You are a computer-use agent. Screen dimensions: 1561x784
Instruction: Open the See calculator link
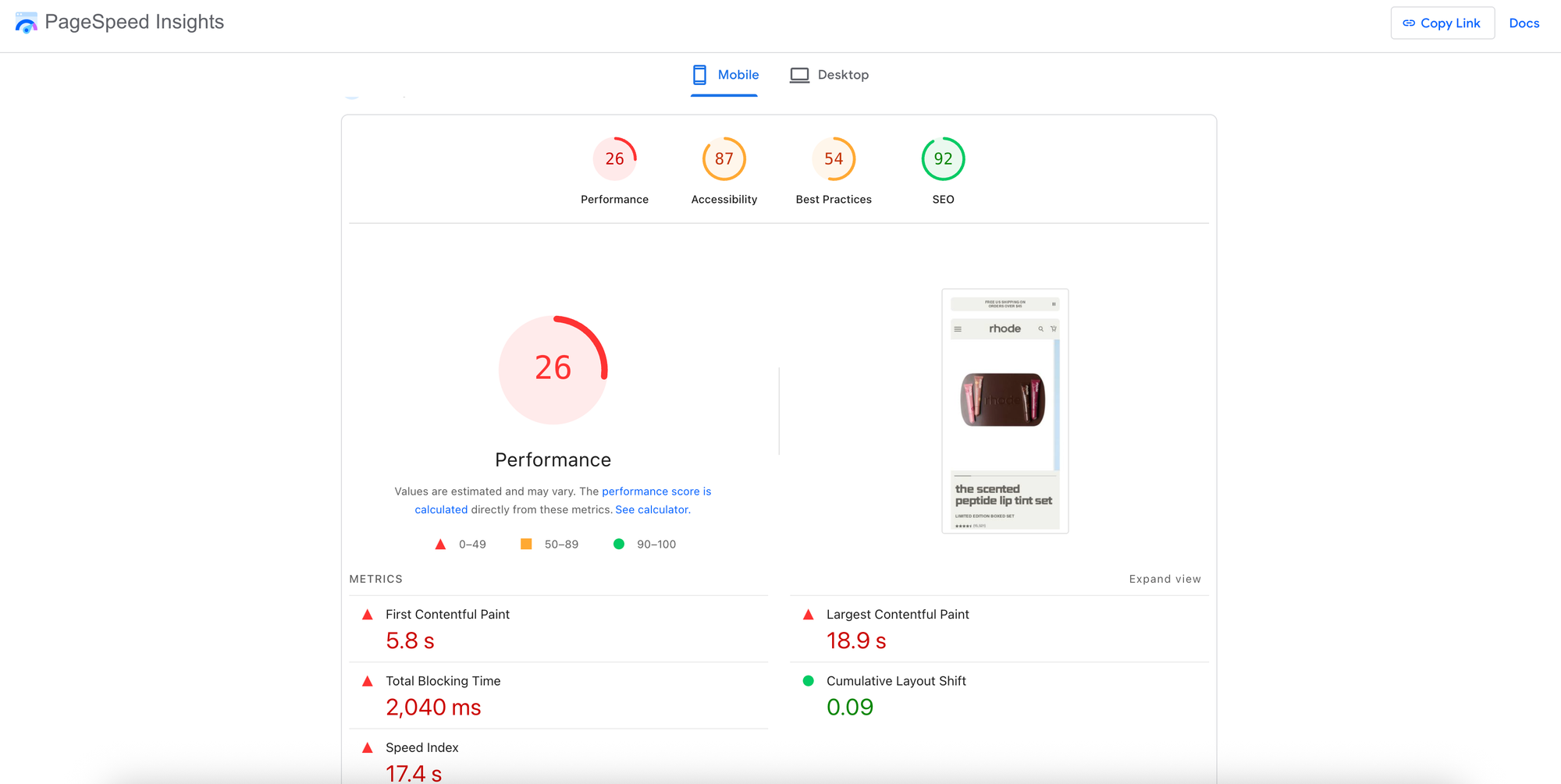point(652,509)
